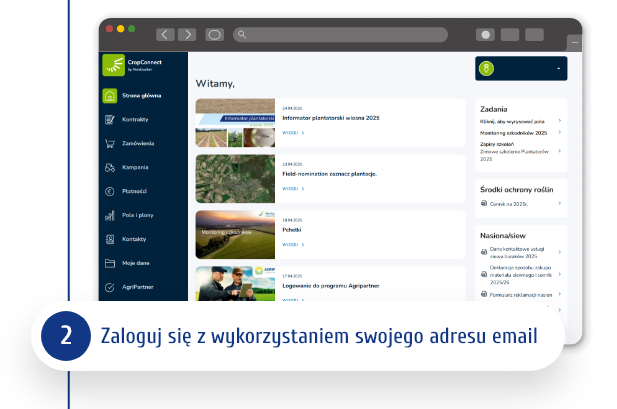Select the Kampania tractor icon

[110, 168]
